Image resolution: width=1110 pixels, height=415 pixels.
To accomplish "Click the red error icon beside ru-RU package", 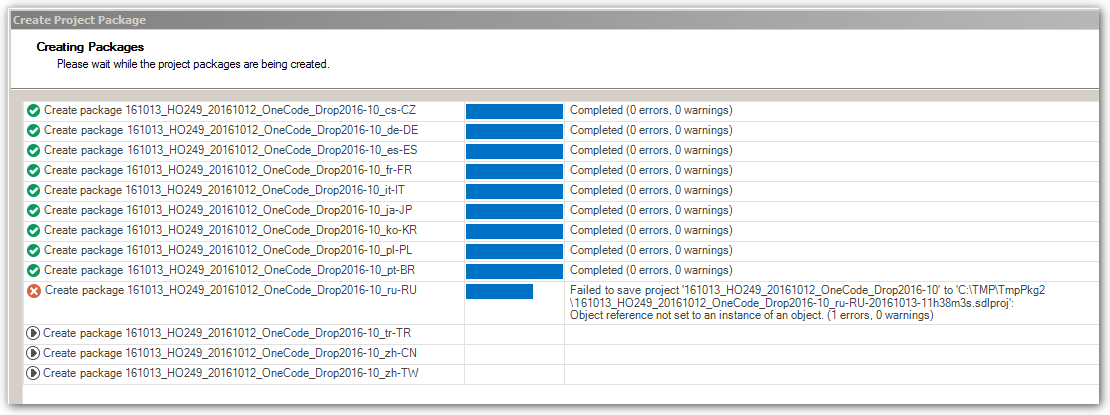I will coord(34,291).
